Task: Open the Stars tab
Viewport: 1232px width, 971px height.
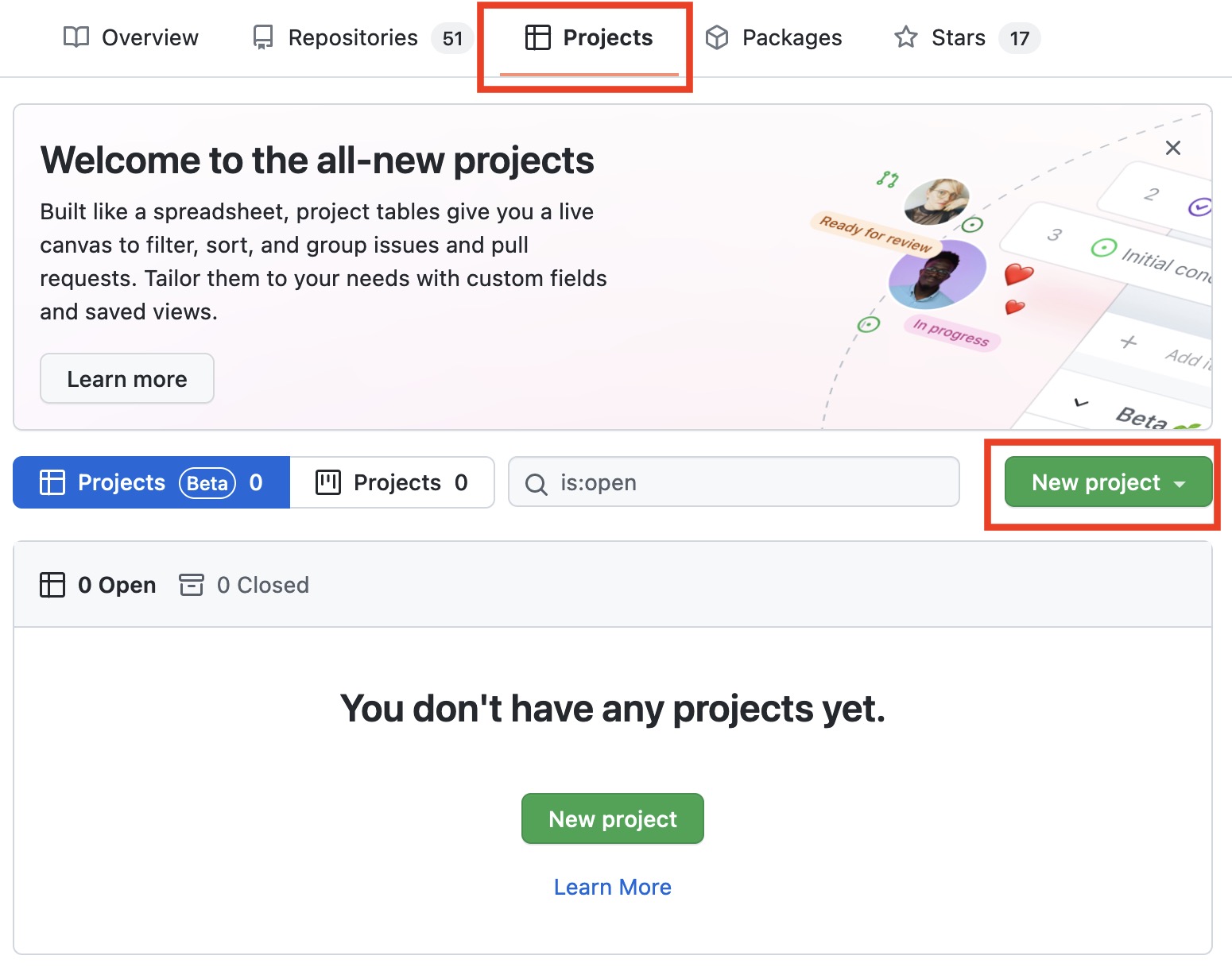Action: [967, 37]
